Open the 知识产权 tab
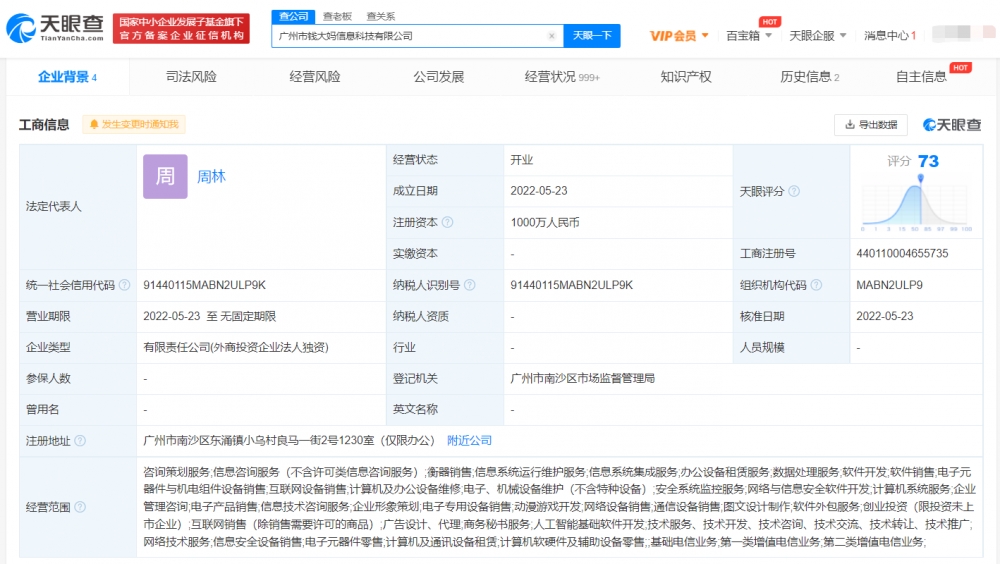1000x564 pixels. [686, 77]
